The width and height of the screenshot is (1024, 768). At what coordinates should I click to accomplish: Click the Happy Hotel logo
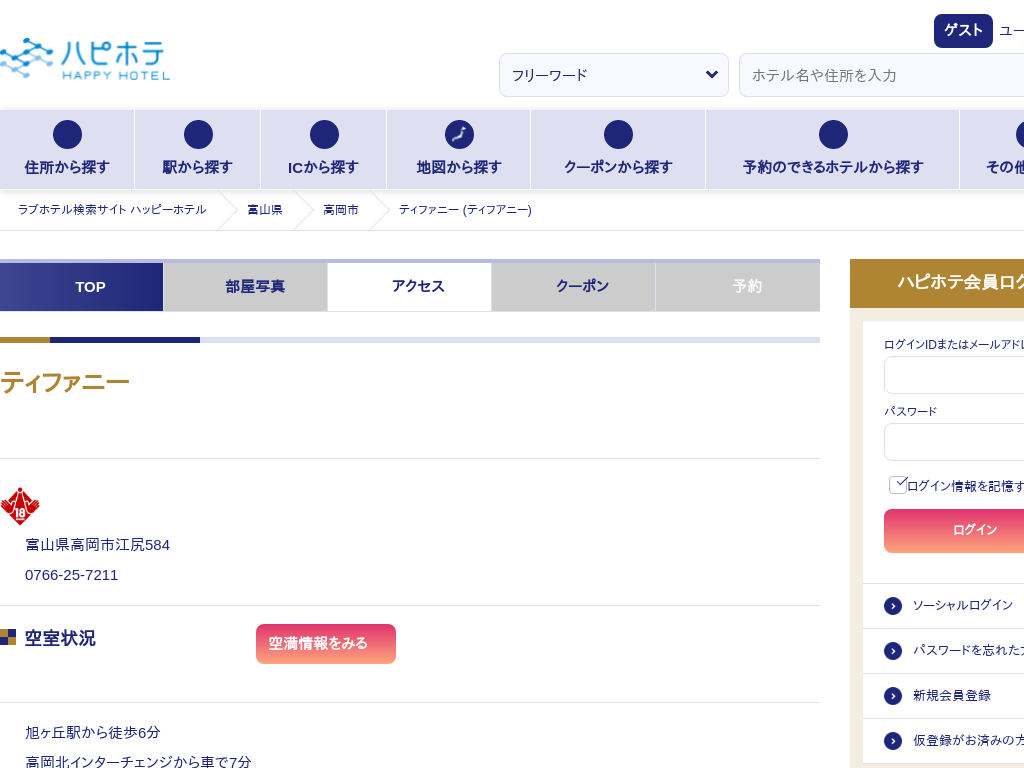(85, 60)
